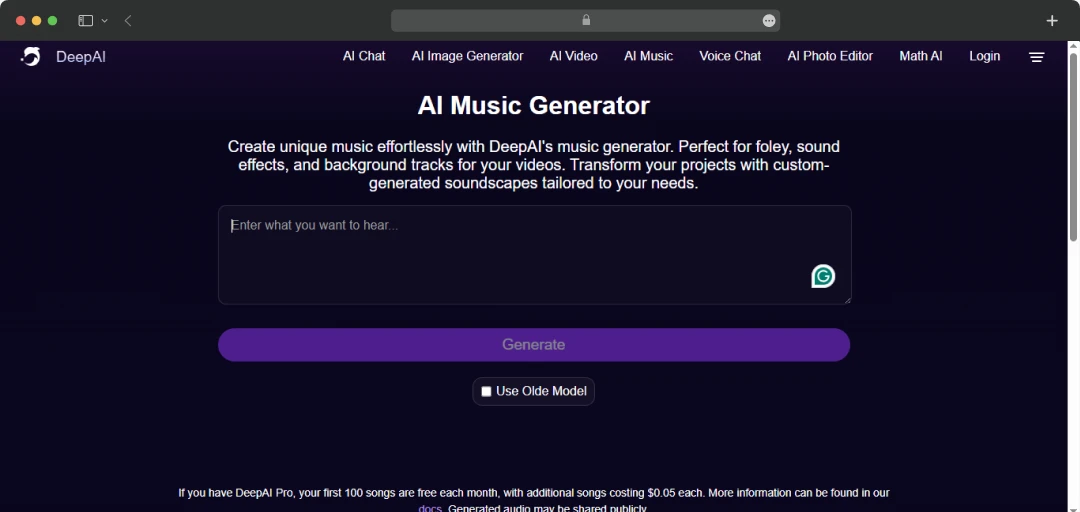The width and height of the screenshot is (1080, 512).
Task: Select AI Music in the navigation
Action: point(649,57)
